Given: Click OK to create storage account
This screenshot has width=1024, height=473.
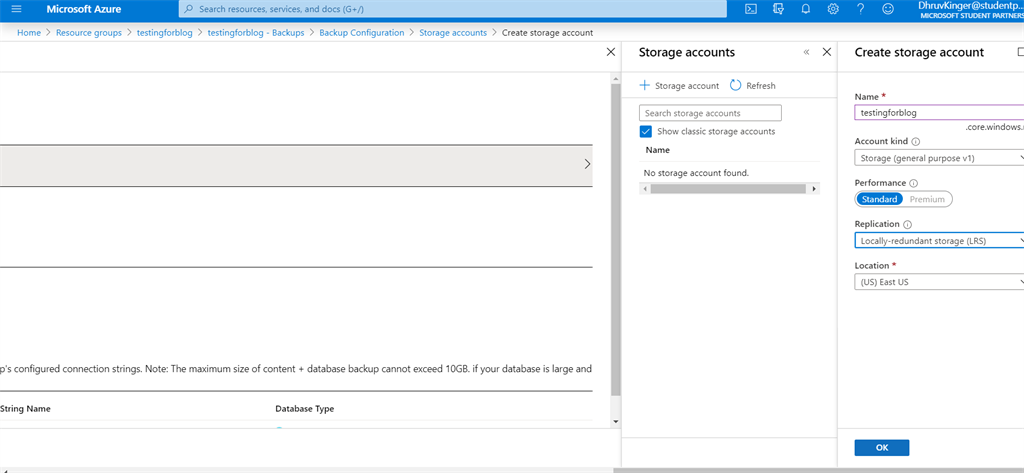Looking at the screenshot, I should point(882,448).
